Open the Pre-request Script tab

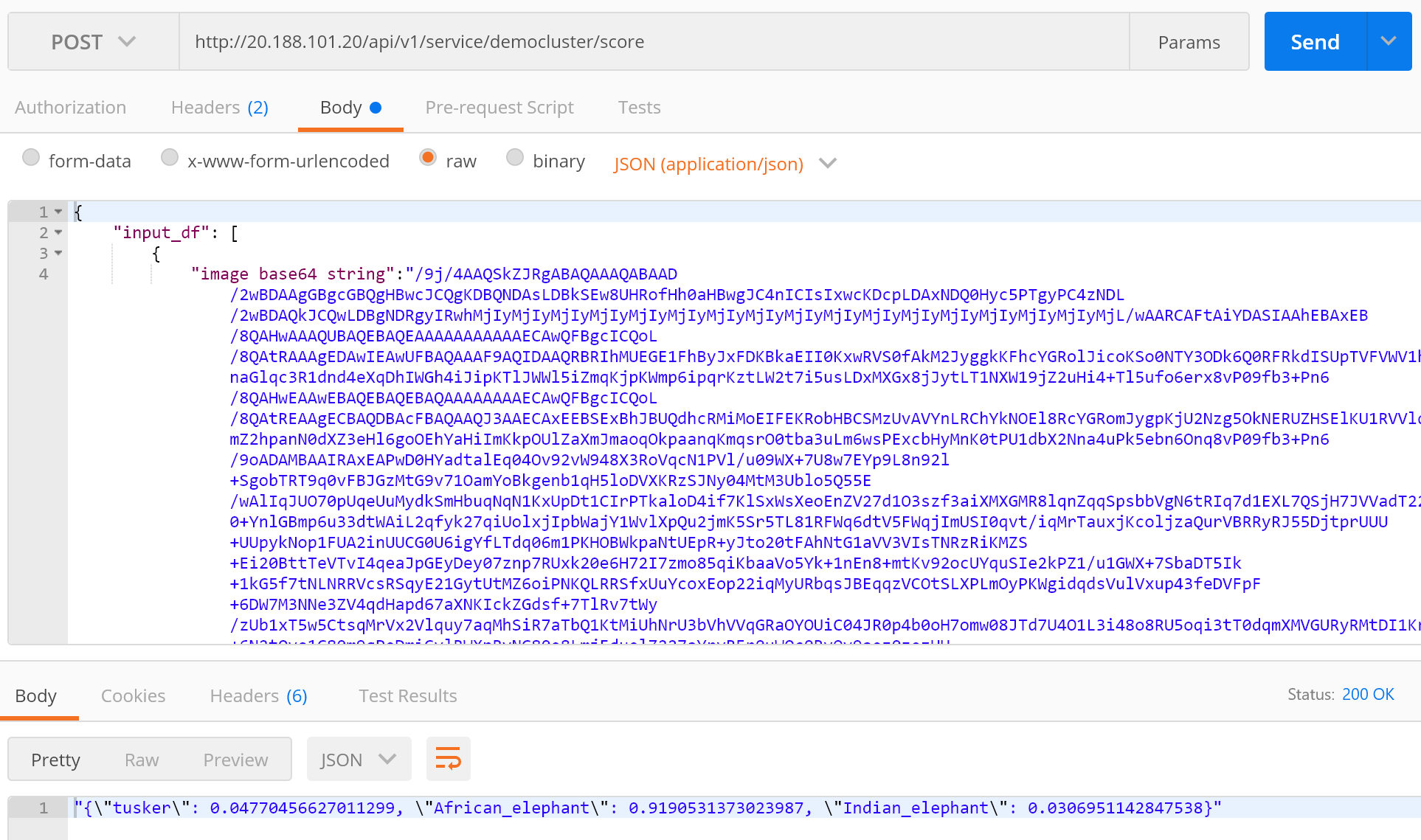[x=499, y=108]
